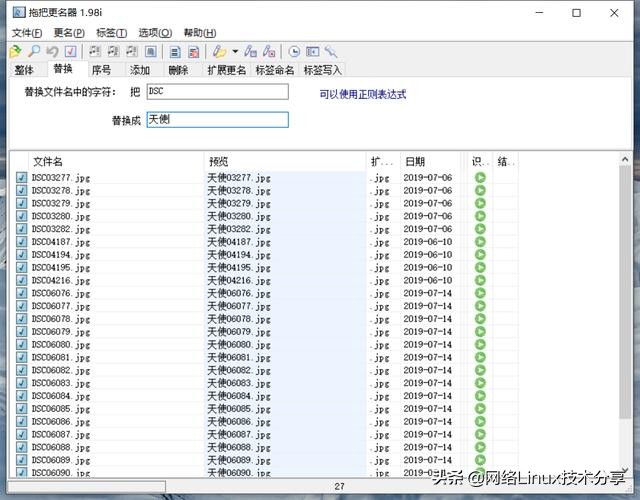Click the app icon in the title bar
This screenshot has height=500, width=640.
tap(19, 13)
